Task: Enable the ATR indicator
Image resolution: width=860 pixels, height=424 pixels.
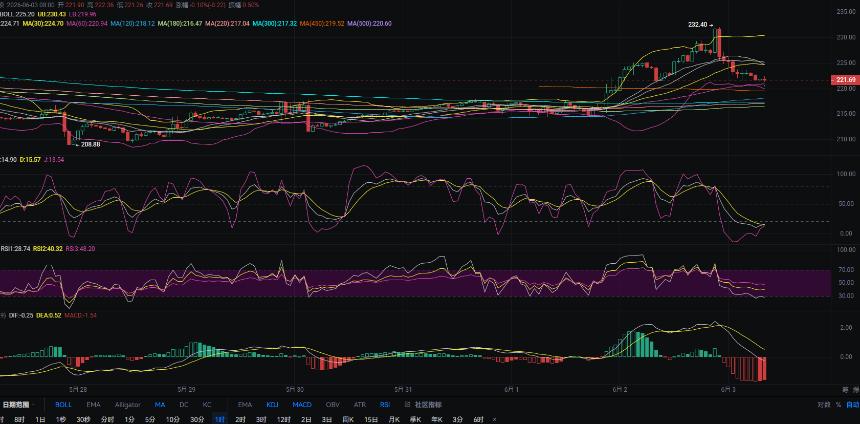Action: click(x=360, y=405)
